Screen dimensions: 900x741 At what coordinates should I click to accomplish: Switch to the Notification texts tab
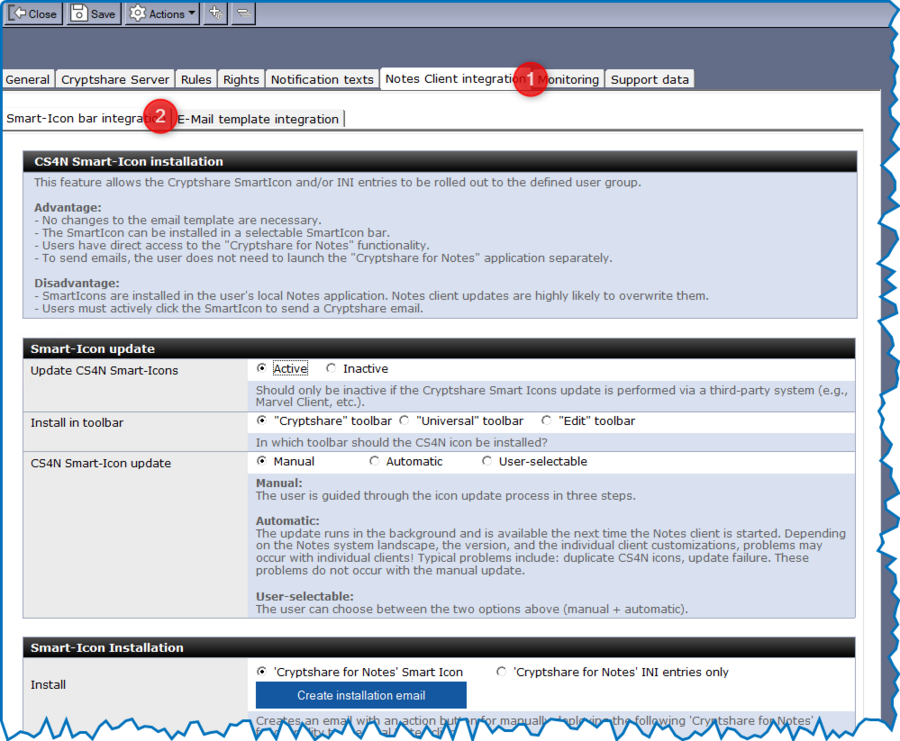click(322, 78)
